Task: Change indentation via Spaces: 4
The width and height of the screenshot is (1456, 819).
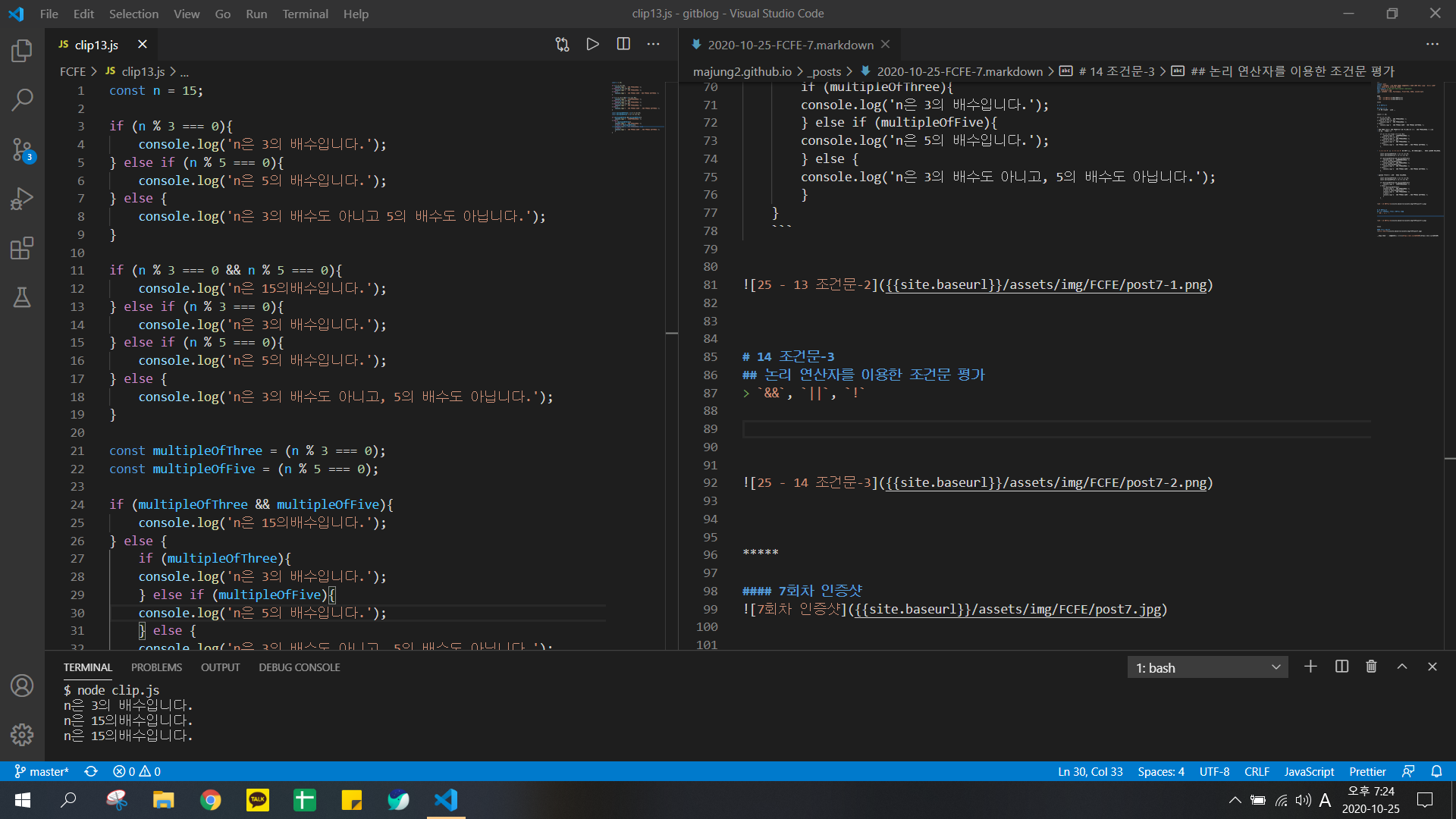Action: 1160,771
